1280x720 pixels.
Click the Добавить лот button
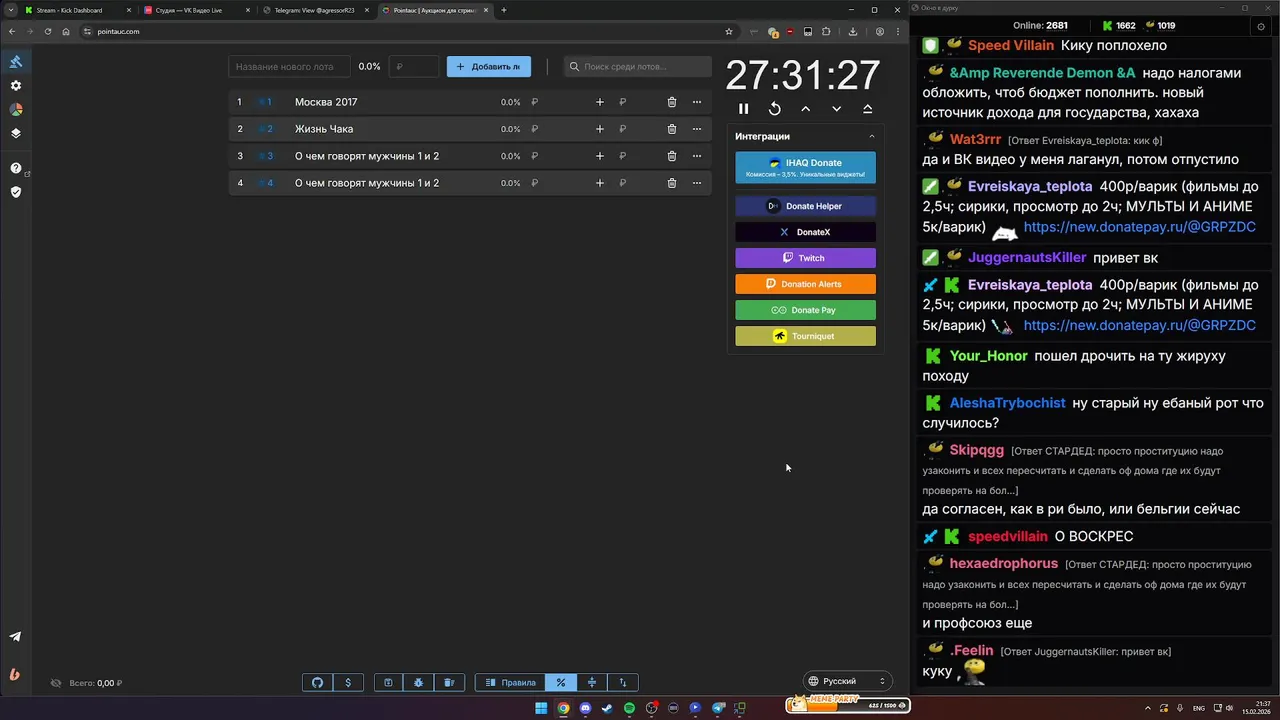point(489,67)
